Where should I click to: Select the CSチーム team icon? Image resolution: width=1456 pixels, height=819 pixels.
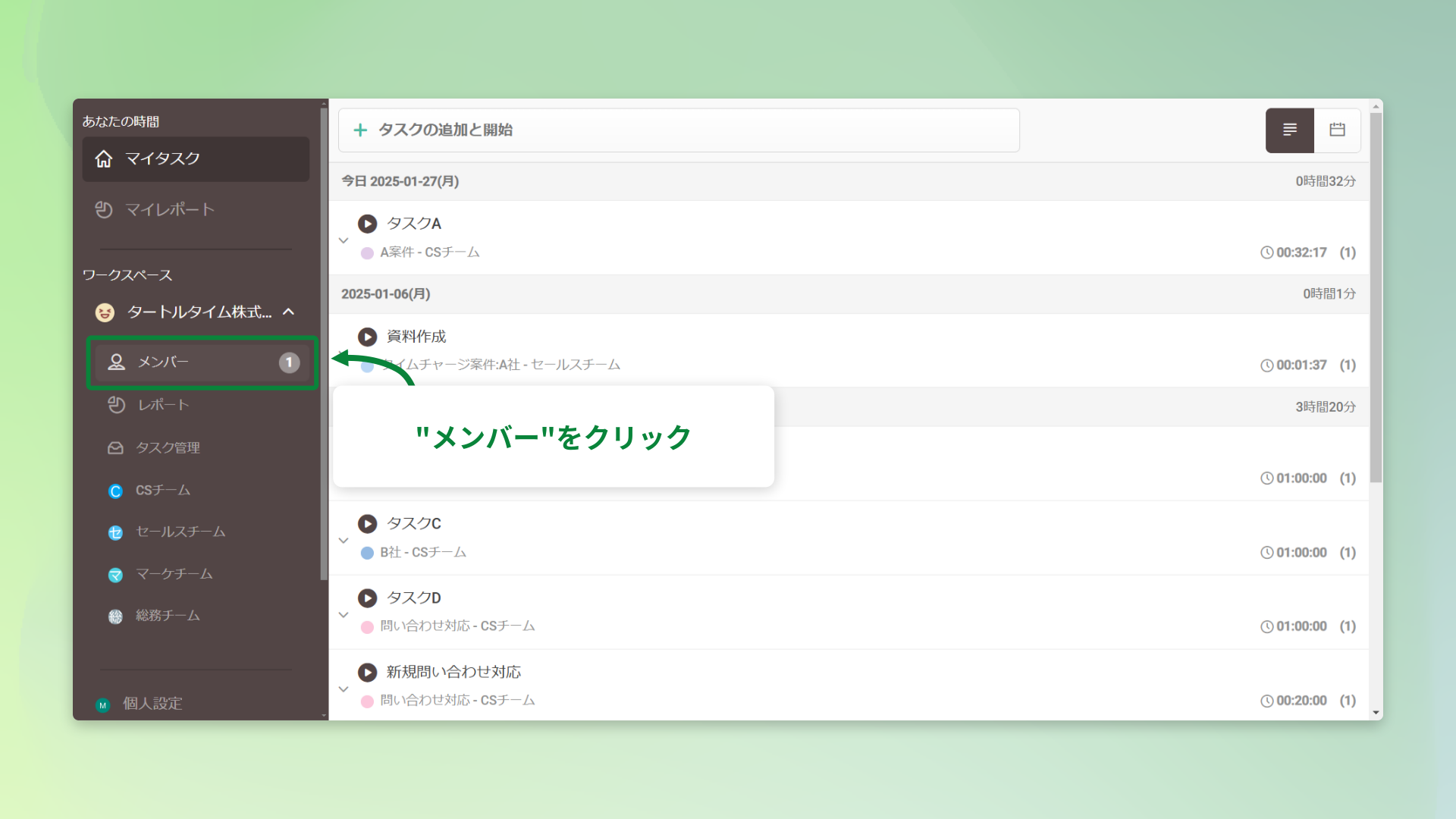[115, 491]
